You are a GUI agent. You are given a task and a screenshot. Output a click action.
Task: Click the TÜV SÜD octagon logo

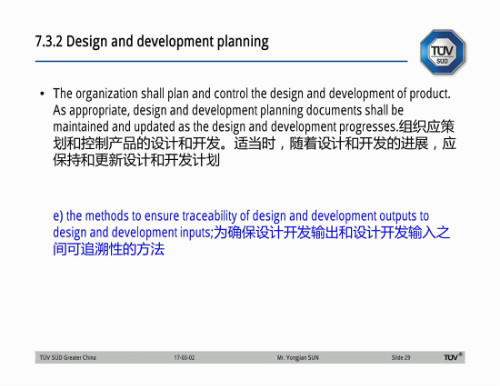(x=443, y=52)
